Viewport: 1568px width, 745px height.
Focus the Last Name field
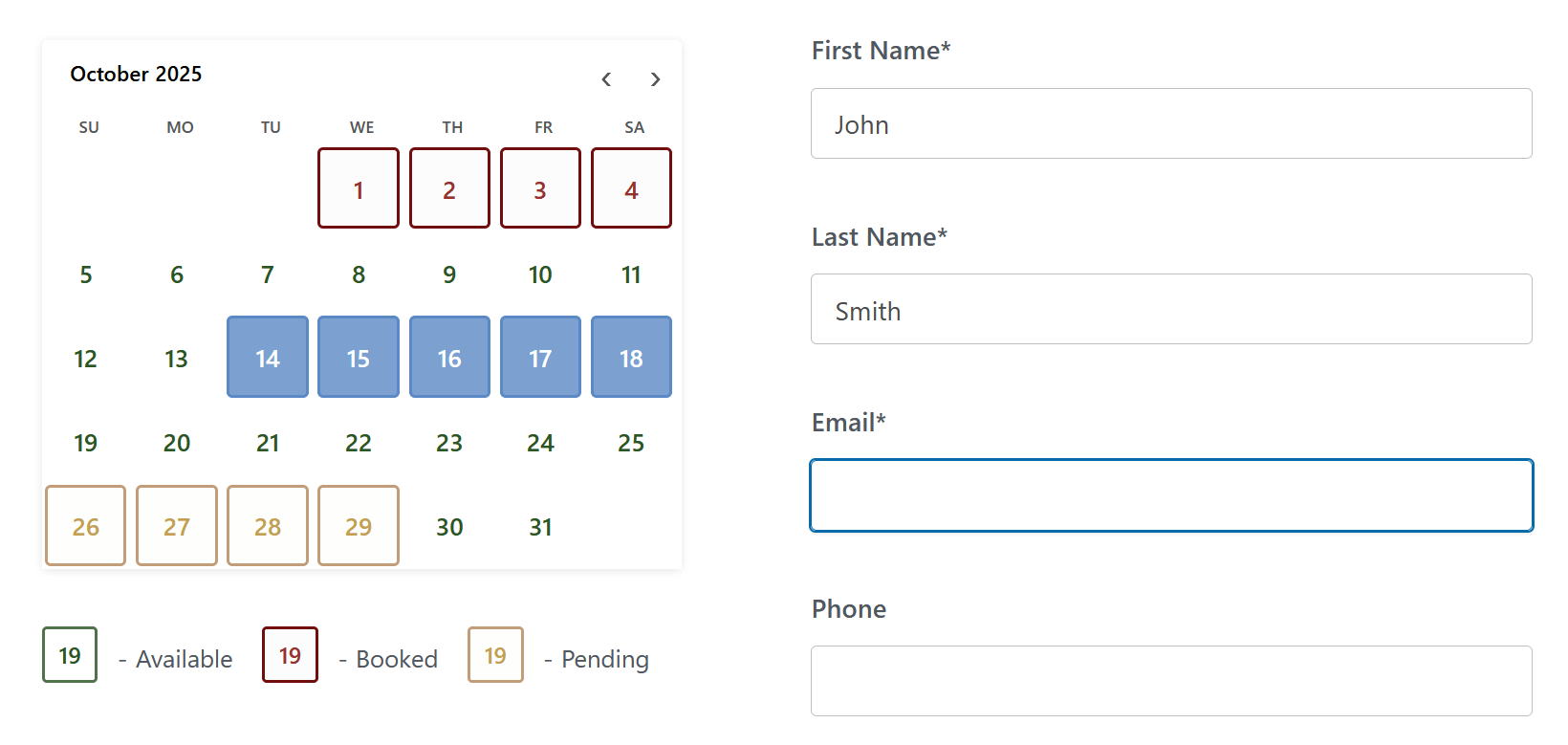click(x=1171, y=310)
